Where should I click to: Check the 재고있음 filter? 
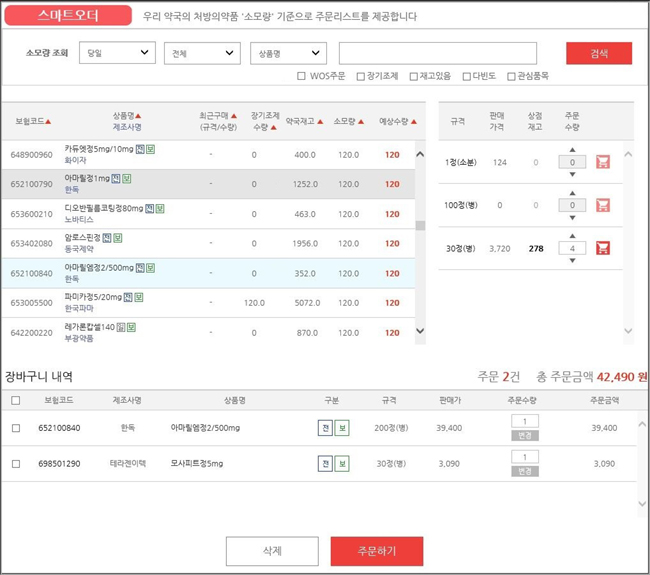coord(413,76)
